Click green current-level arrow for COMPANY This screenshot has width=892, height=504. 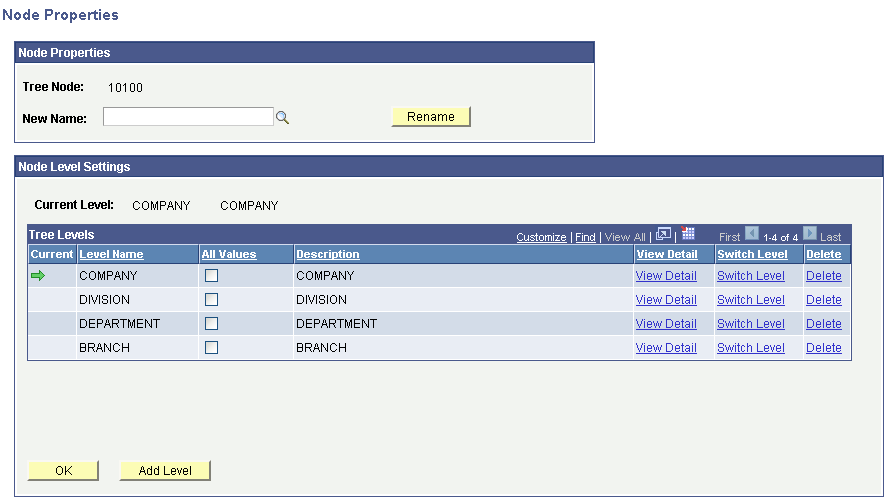38,276
